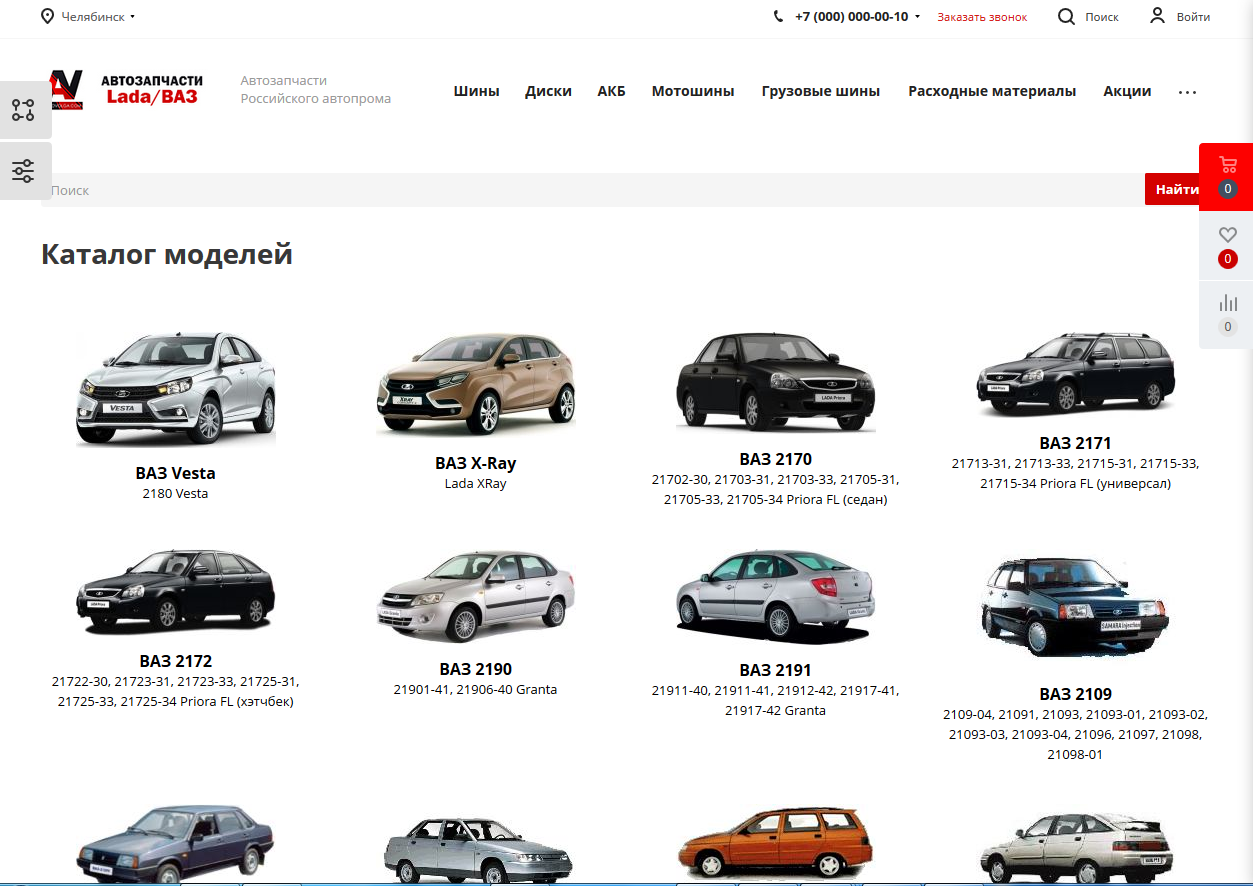Open the Акции menu item
1253x886 pixels.
pyautogui.click(x=1127, y=91)
